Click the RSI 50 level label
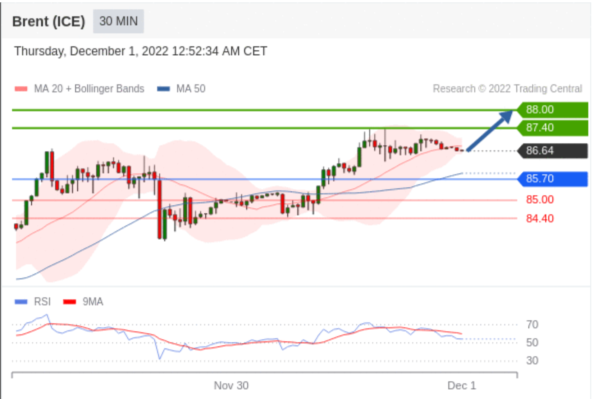 (532, 343)
